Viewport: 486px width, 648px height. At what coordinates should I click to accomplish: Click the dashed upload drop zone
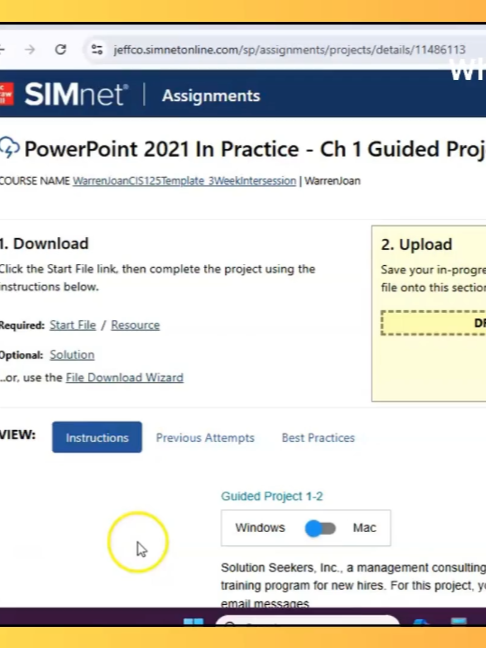tap(433, 323)
